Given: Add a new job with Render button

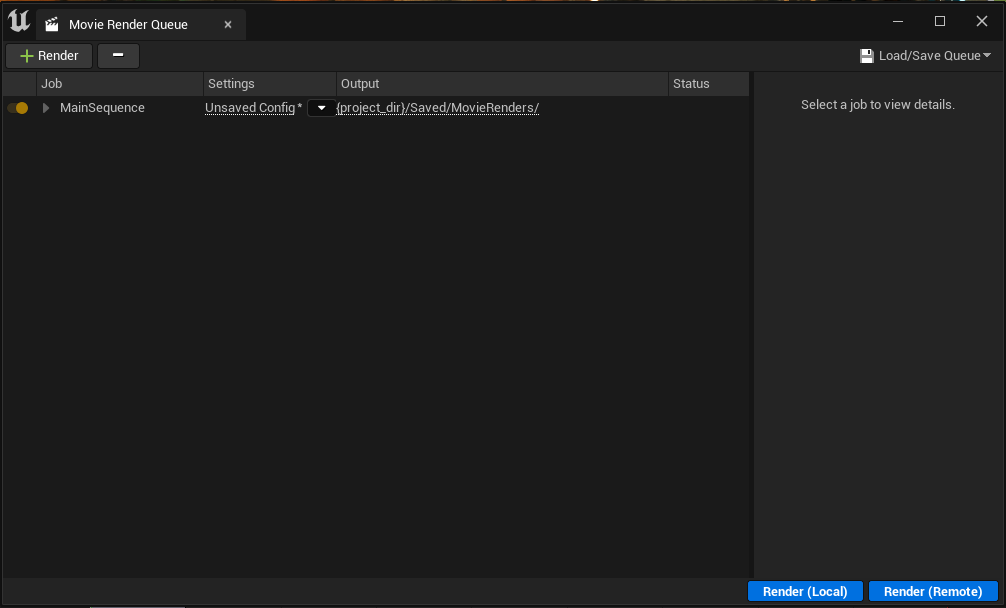Looking at the screenshot, I should coord(49,56).
